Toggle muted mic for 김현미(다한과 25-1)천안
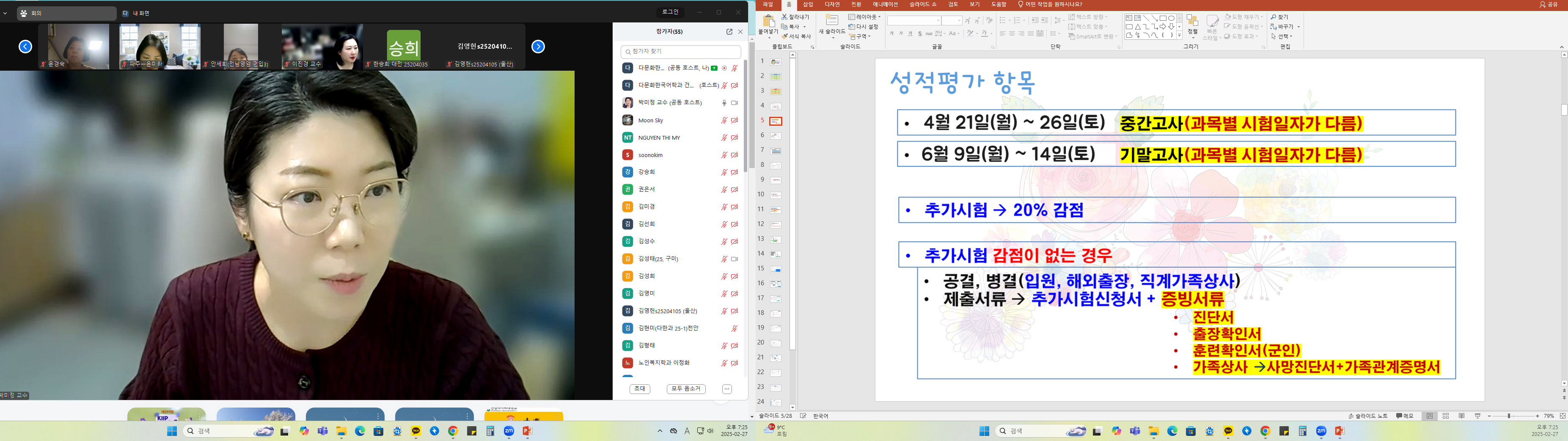 [734, 328]
